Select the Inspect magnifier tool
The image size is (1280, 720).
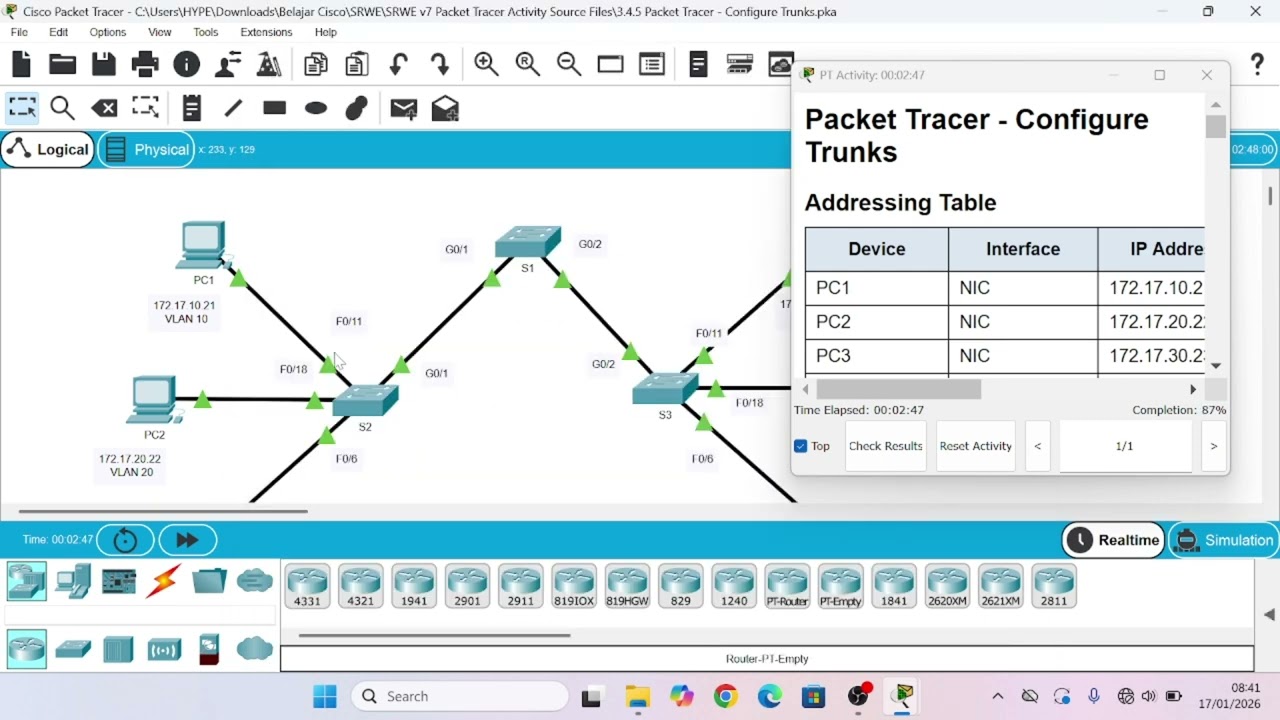point(62,108)
